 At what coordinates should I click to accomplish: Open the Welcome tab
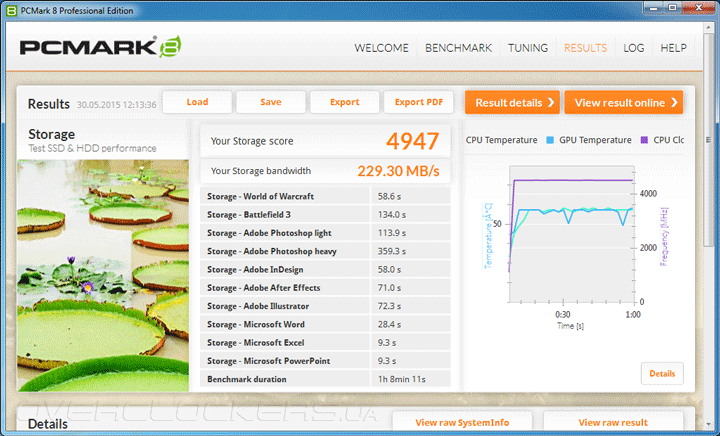(x=381, y=48)
